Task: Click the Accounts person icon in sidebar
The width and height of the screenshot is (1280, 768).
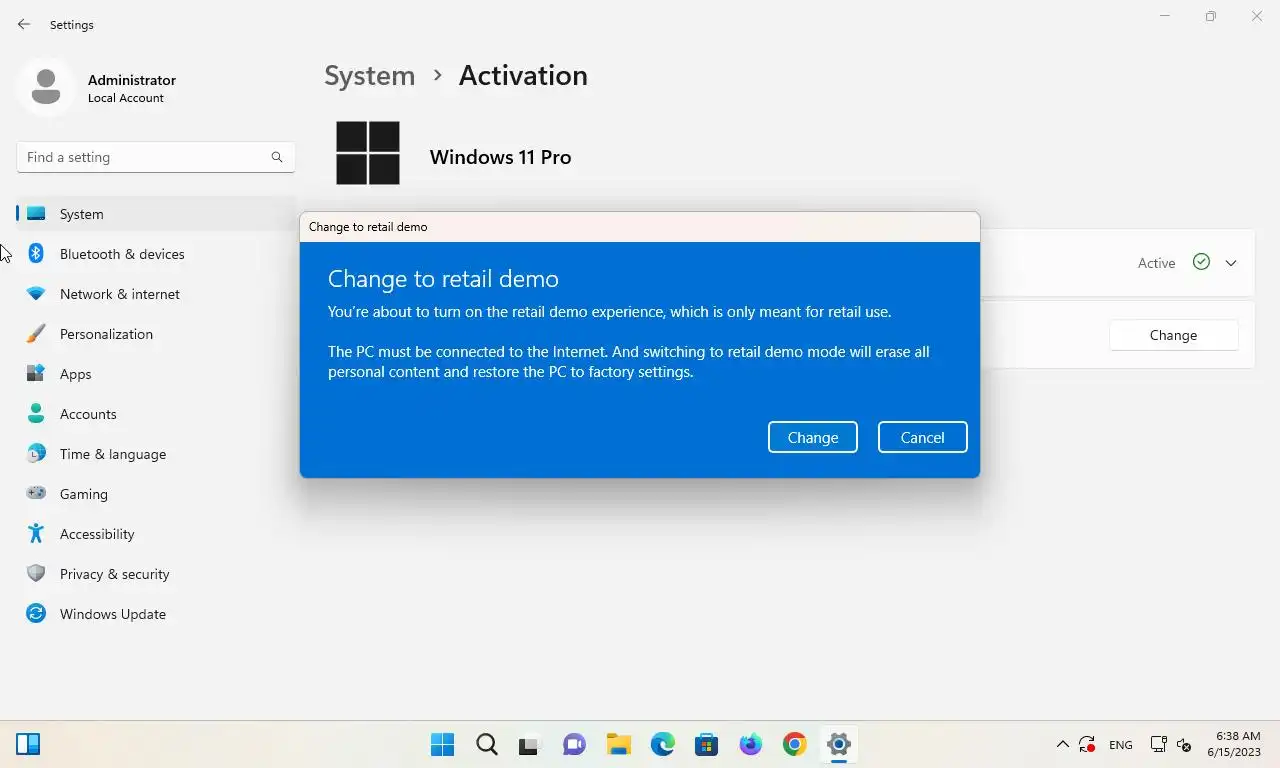Action: 36,413
